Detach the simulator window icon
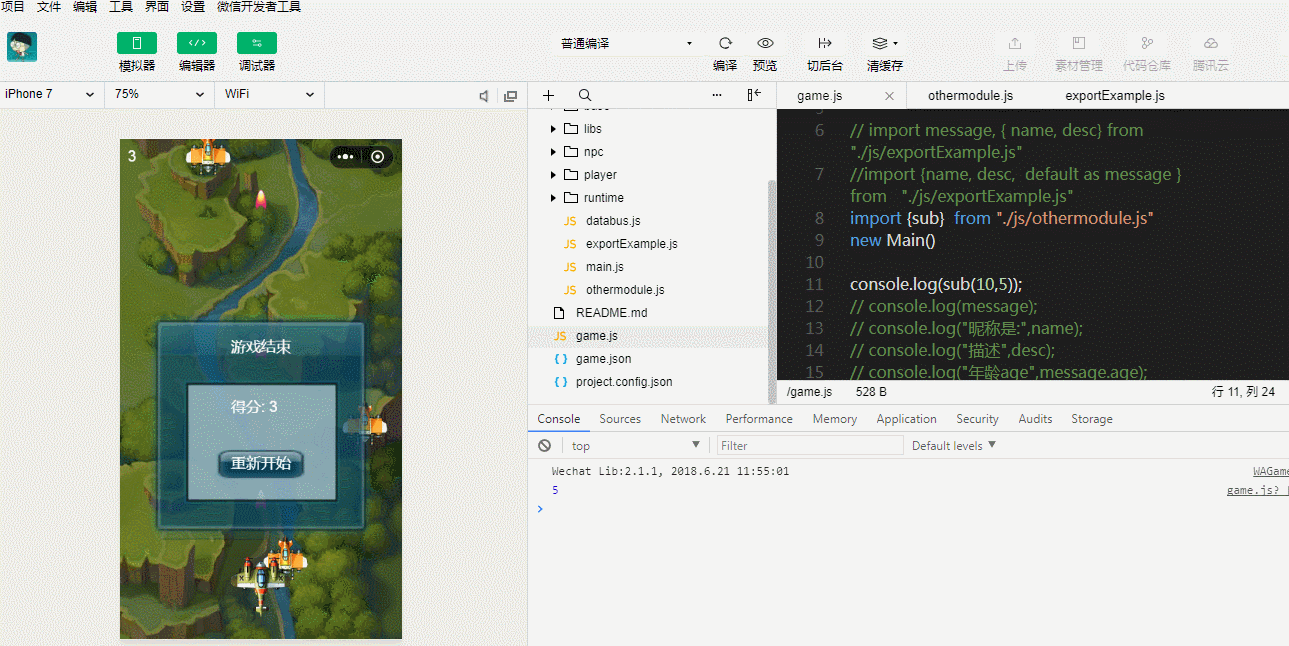This screenshot has height=646, width=1289. coord(511,96)
